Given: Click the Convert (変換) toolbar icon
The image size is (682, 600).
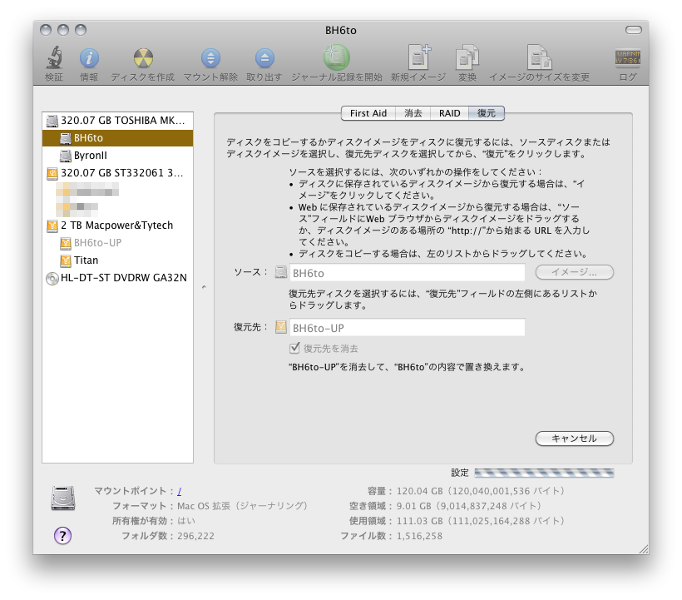Looking at the screenshot, I should (467, 57).
